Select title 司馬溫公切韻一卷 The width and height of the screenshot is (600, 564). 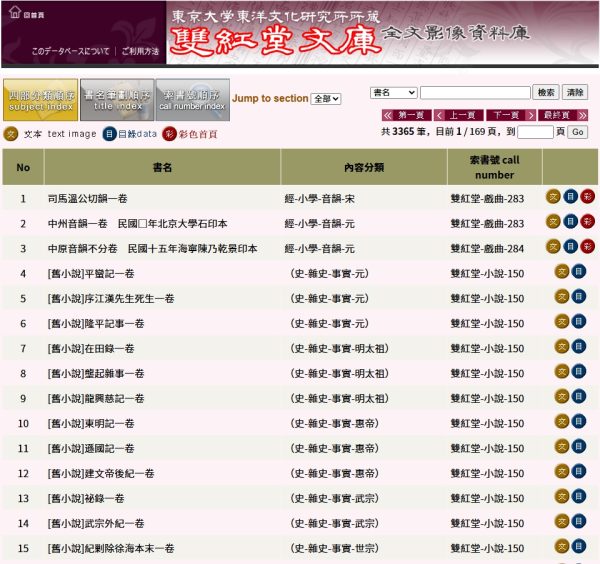tap(88, 199)
